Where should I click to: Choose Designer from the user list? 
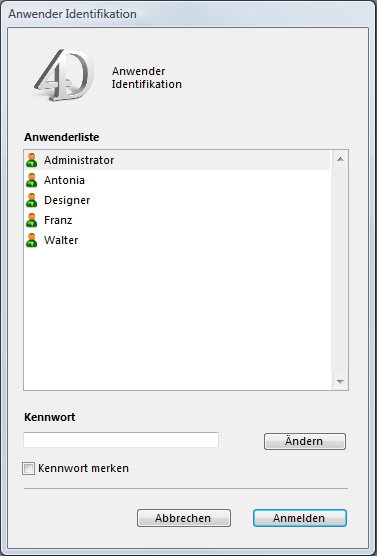[x=177, y=200]
